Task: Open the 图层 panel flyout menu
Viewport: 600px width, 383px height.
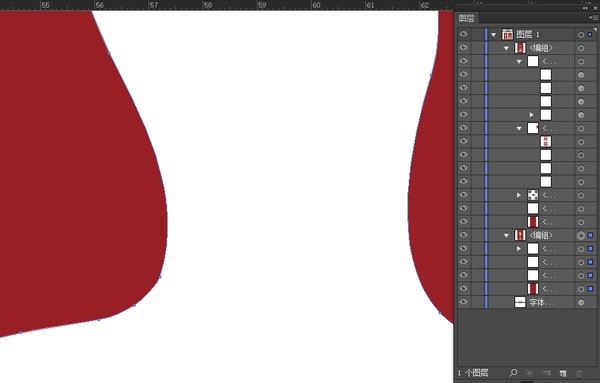Action: click(594, 18)
